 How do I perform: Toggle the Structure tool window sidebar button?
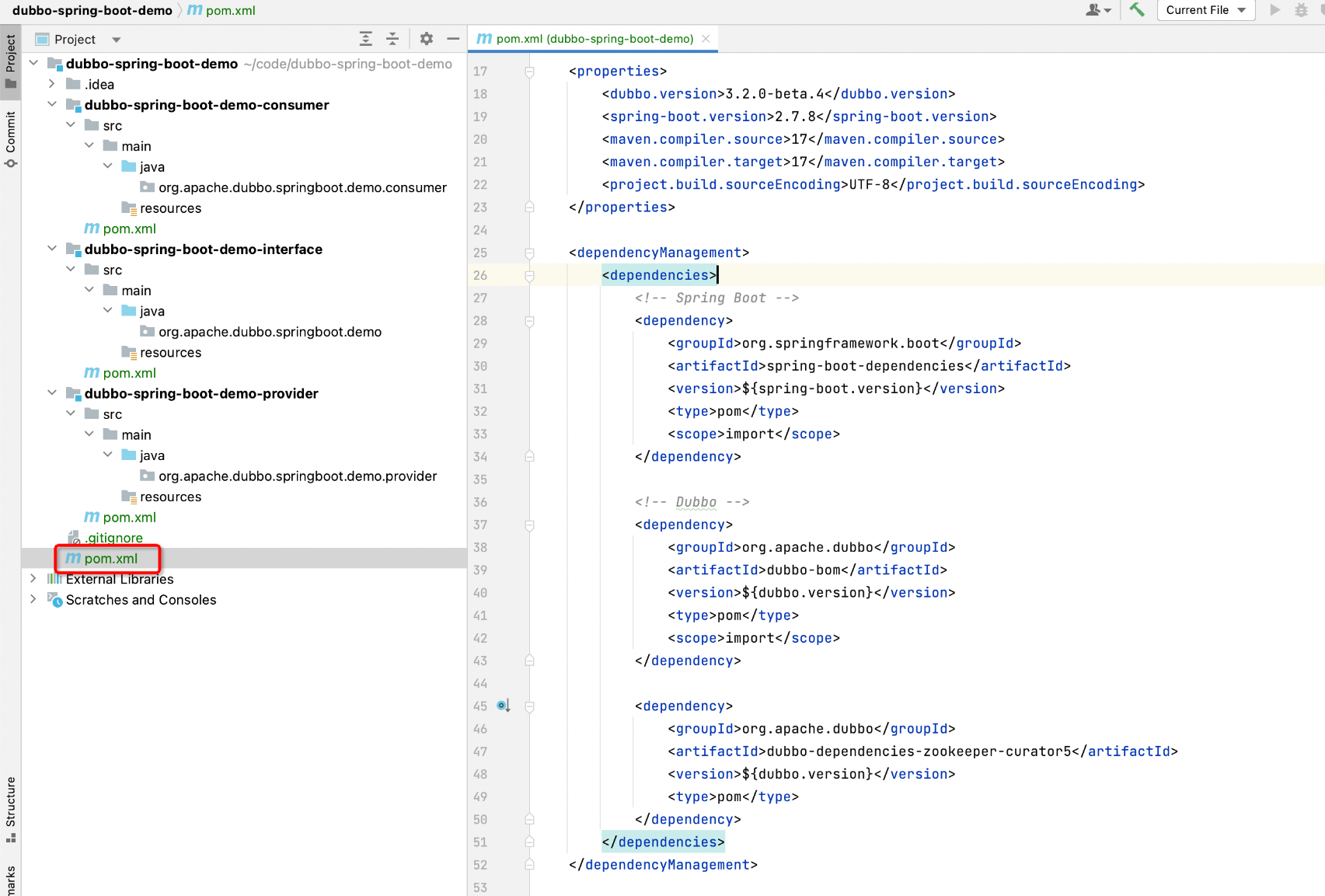pyautogui.click(x=10, y=808)
